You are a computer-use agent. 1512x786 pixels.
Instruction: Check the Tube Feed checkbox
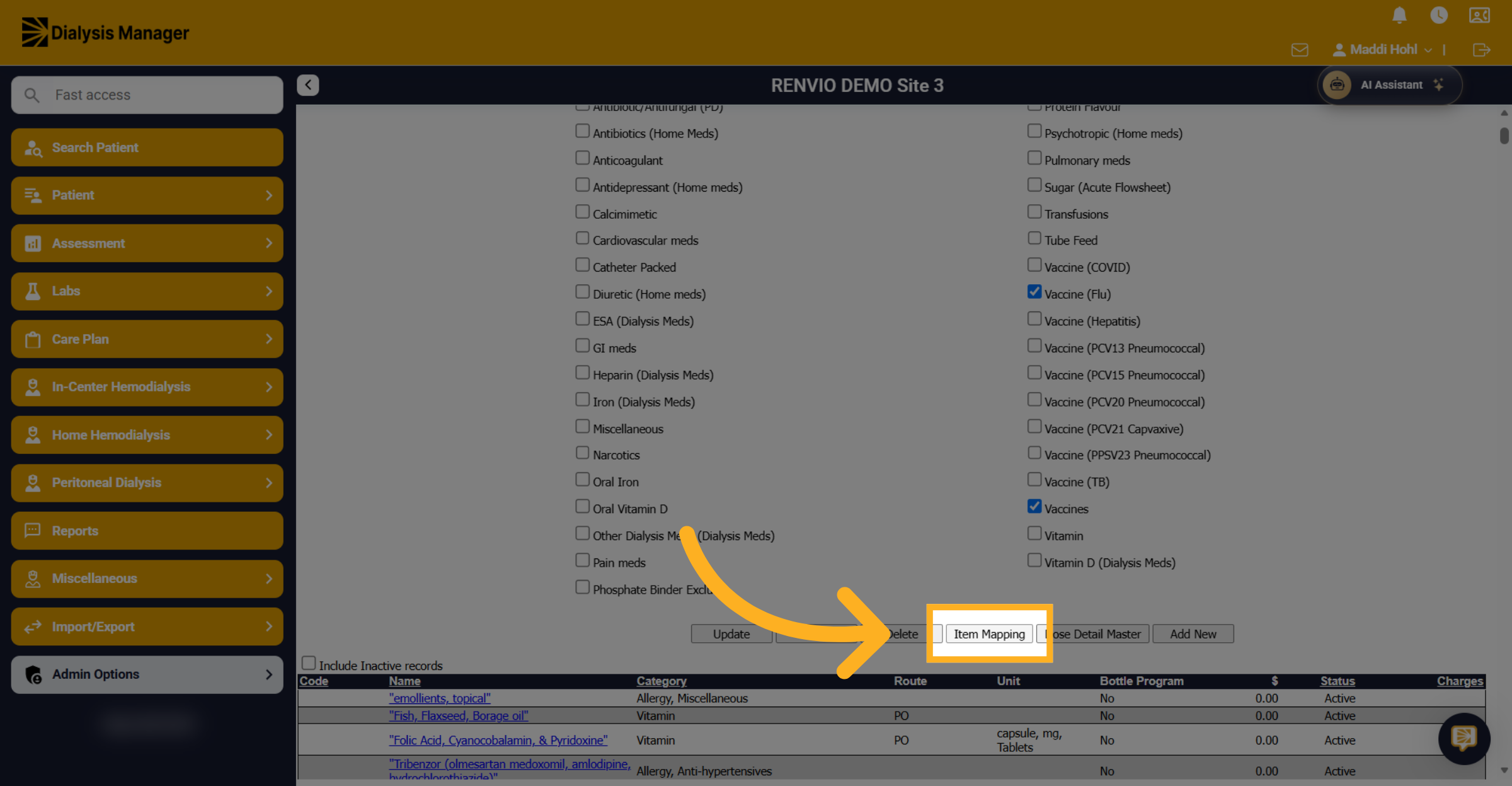pos(1034,238)
